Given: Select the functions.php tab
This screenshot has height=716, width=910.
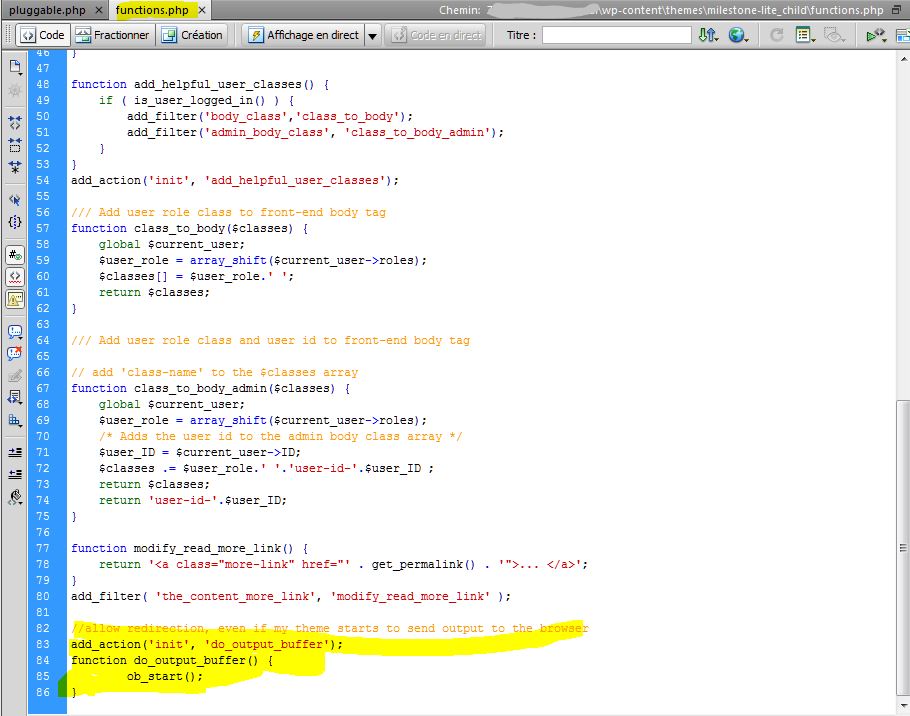Looking at the screenshot, I should (153, 10).
